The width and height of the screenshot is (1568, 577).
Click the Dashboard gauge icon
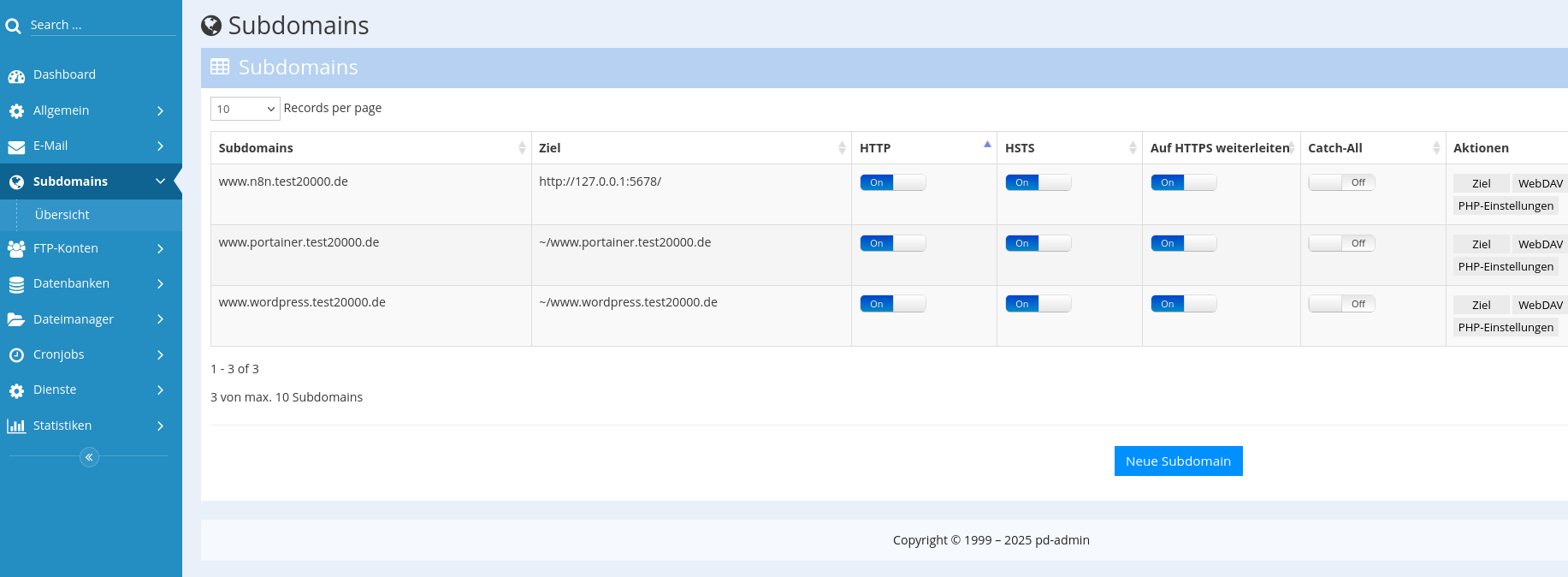[16, 76]
